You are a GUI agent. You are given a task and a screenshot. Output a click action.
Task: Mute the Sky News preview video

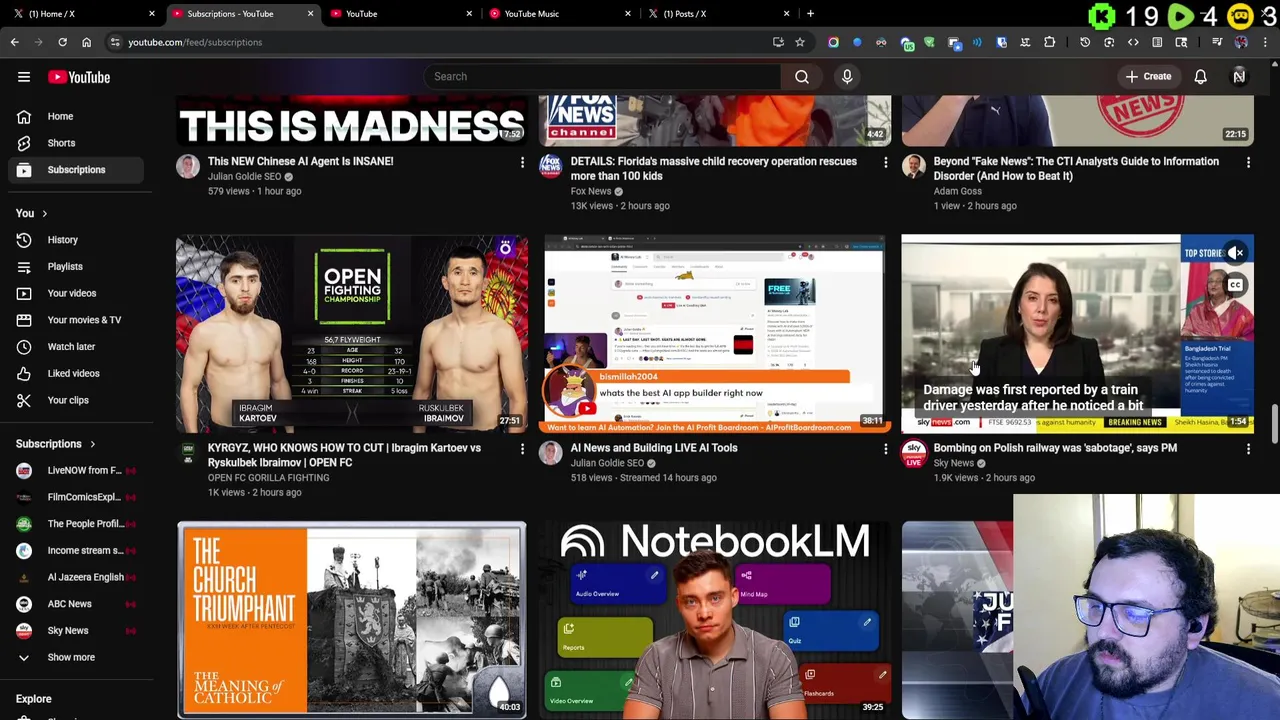point(1236,253)
